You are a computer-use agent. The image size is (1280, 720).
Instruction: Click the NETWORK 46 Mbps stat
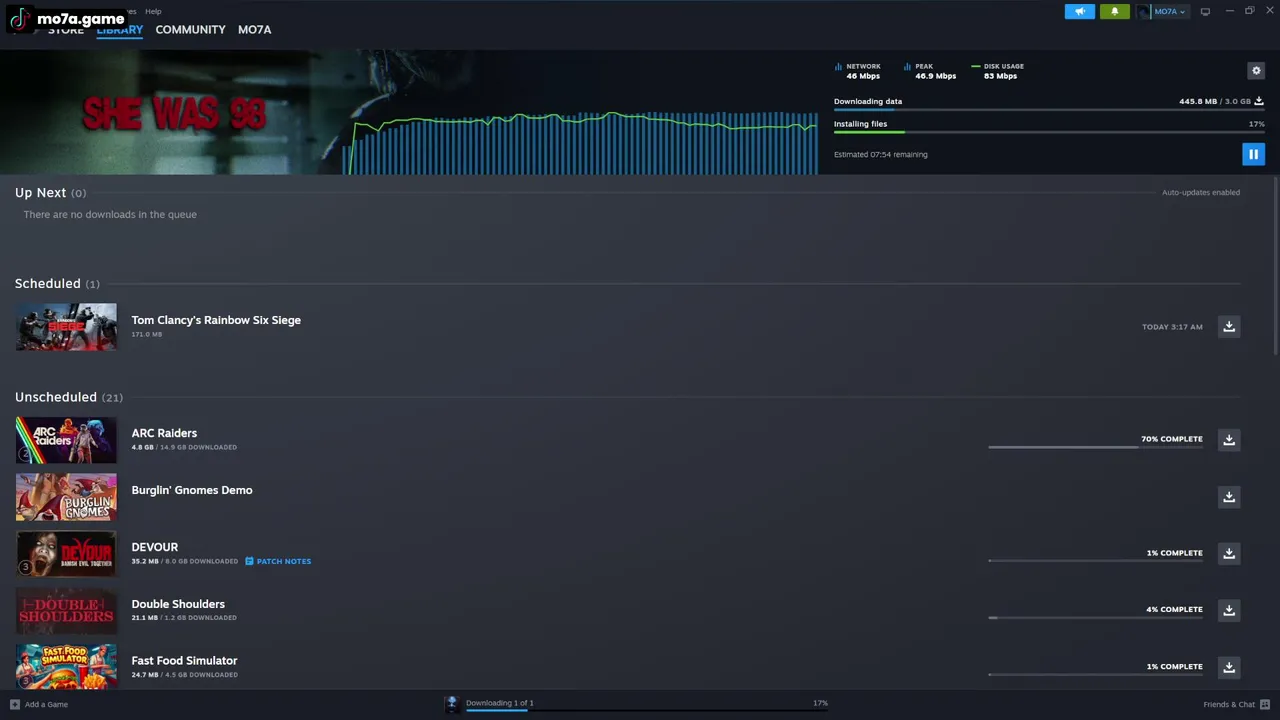coord(858,71)
